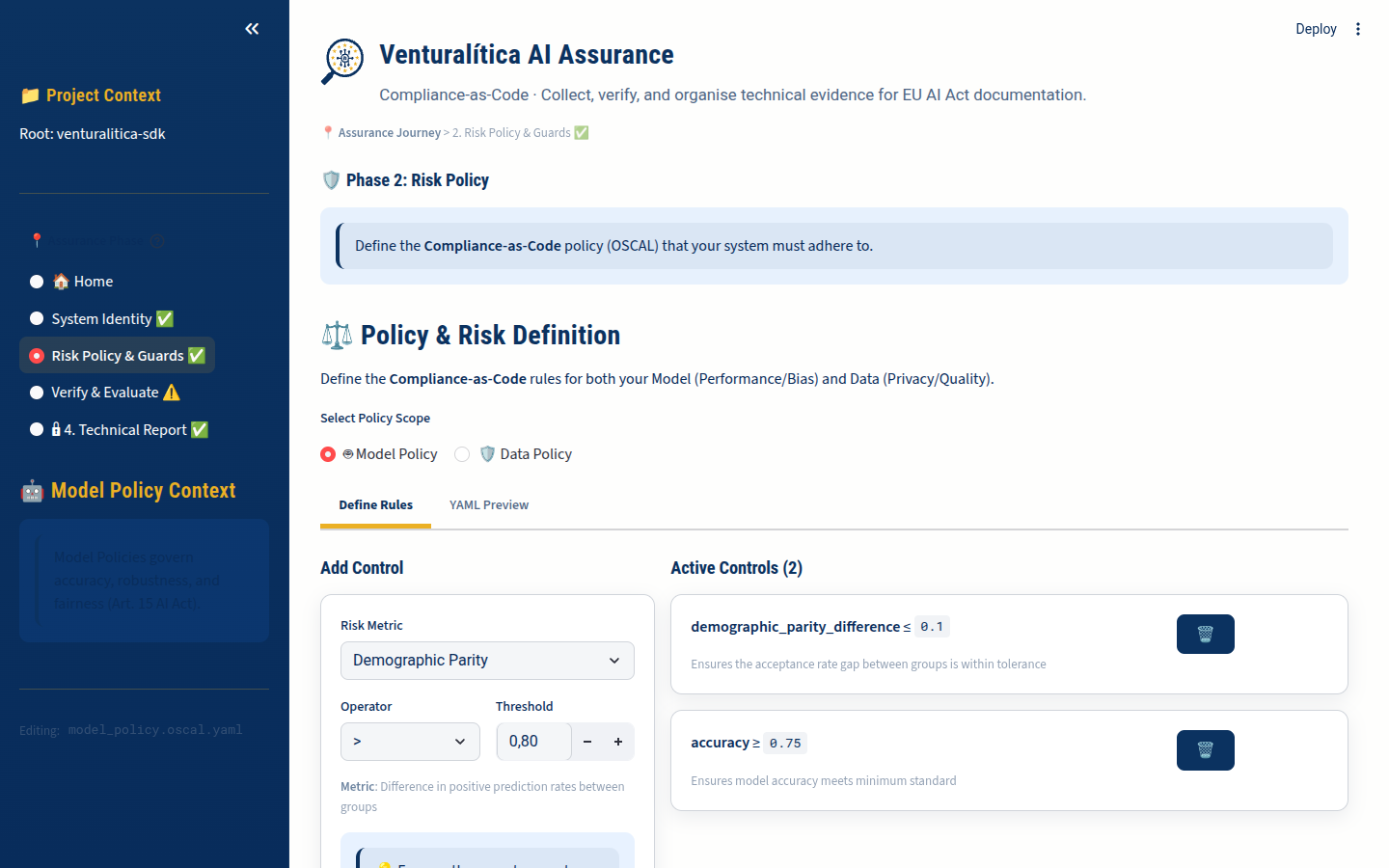This screenshot has height=868, width=1389.
Task: Collapse the sidebar with double chevron icon
Action: click(x=252, y=29)
